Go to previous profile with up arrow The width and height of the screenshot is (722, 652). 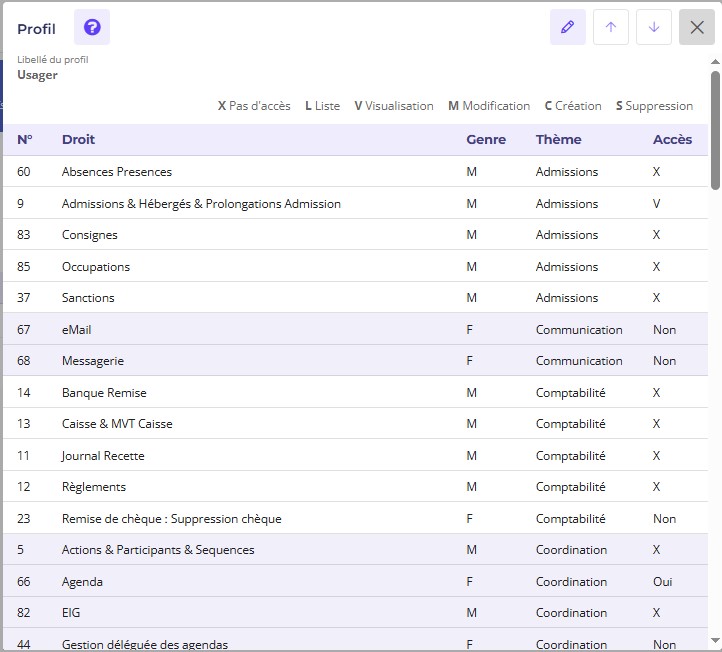click(611, 28)
